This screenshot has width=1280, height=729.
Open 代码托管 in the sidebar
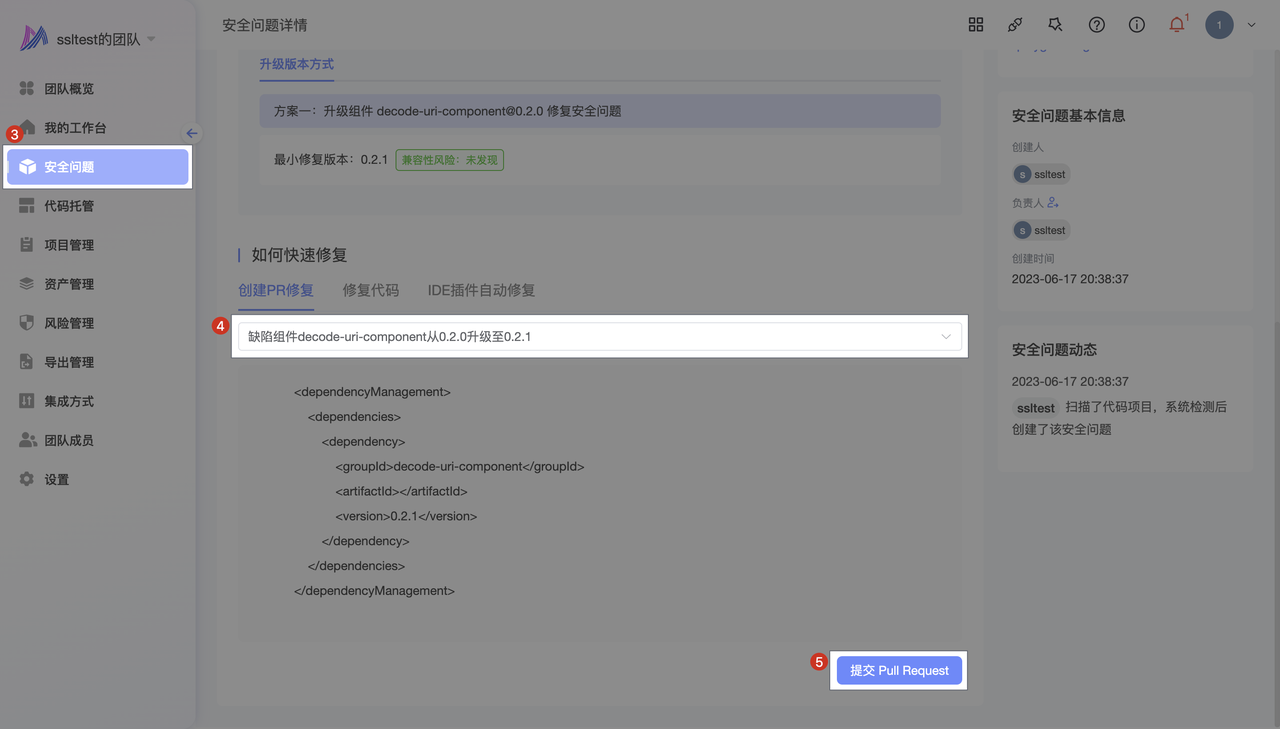pos(69,206)
